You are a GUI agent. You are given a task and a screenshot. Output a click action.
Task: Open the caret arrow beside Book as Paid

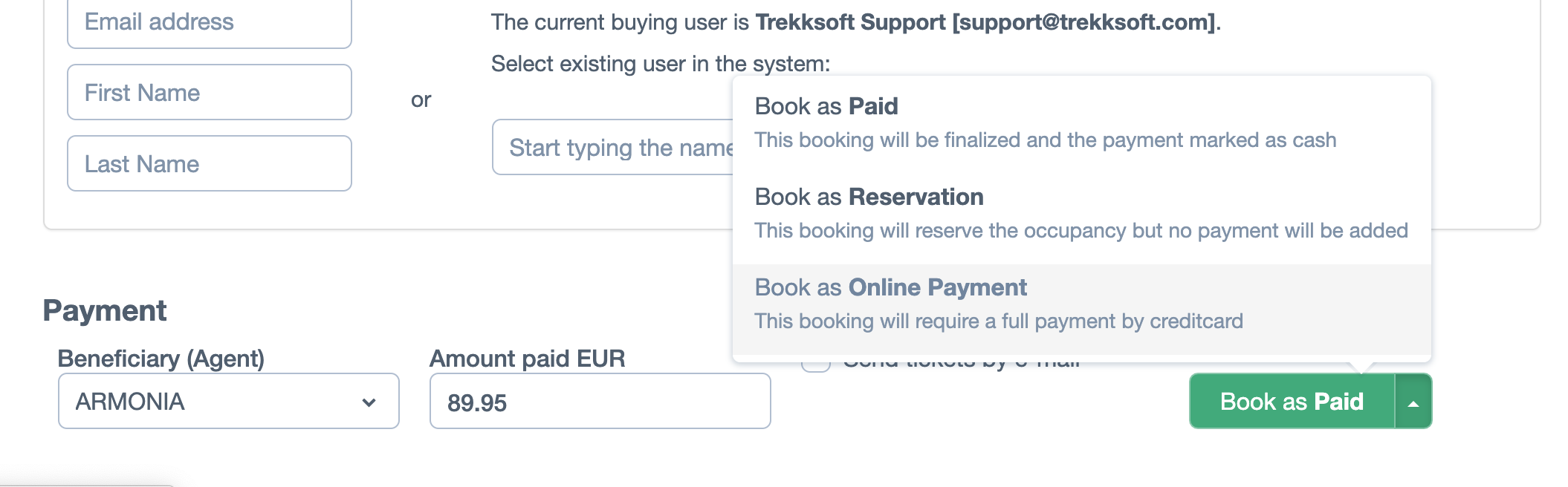(1413, 402)
